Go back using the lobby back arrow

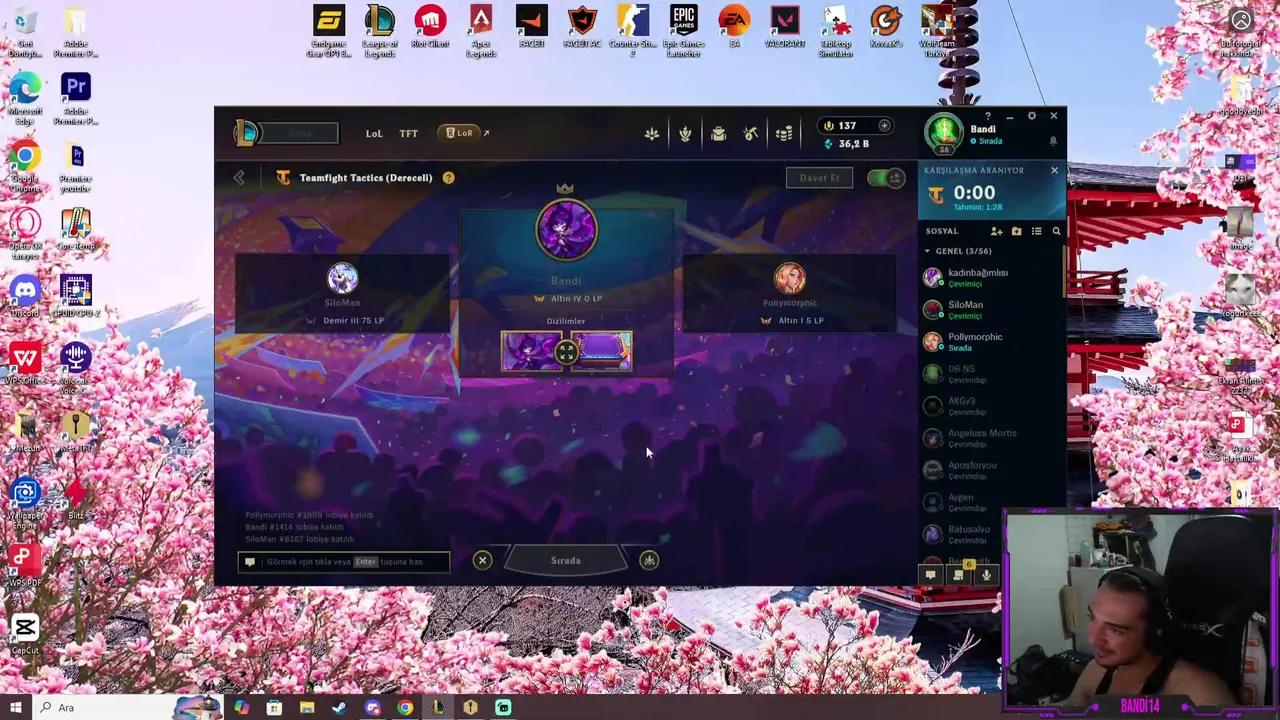(x=238, y=178)
